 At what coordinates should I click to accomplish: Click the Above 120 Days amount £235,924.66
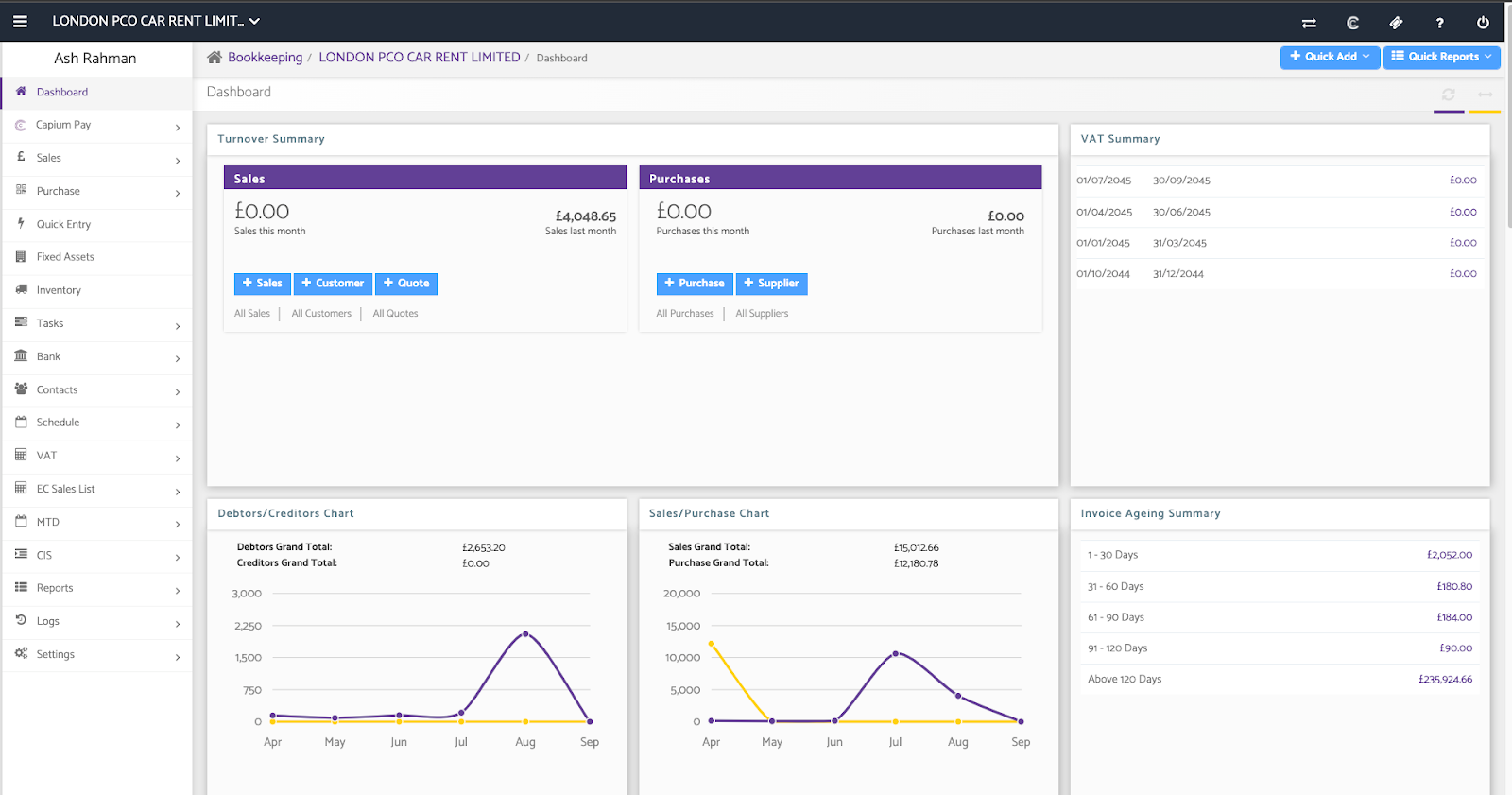point(1445,680)
